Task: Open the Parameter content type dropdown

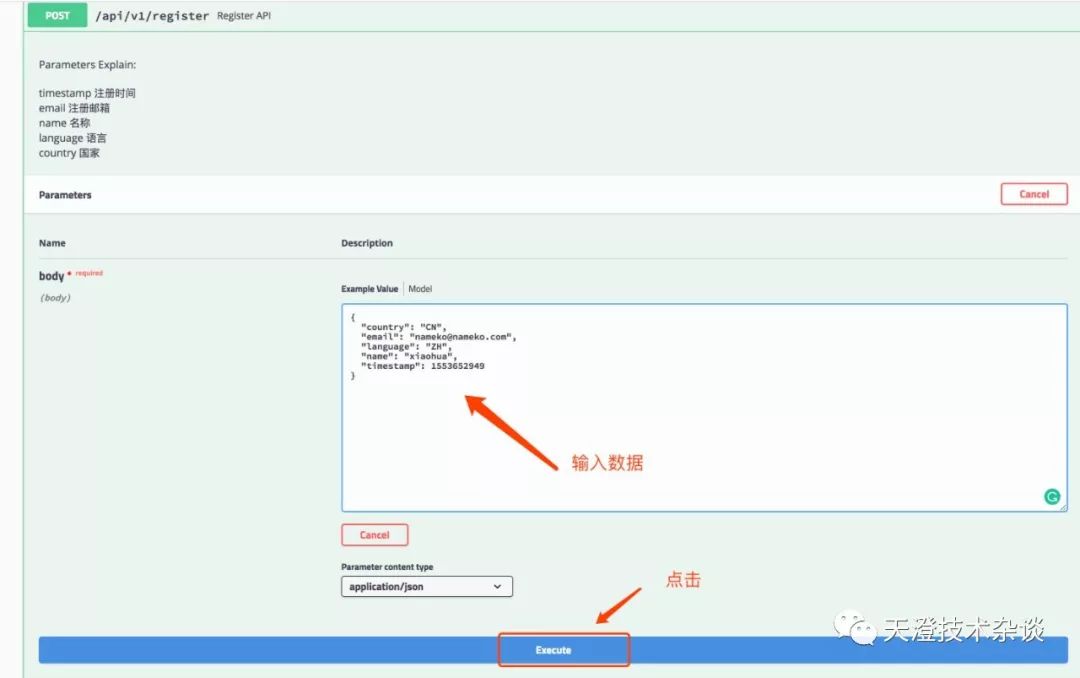Action: point(426,586)
